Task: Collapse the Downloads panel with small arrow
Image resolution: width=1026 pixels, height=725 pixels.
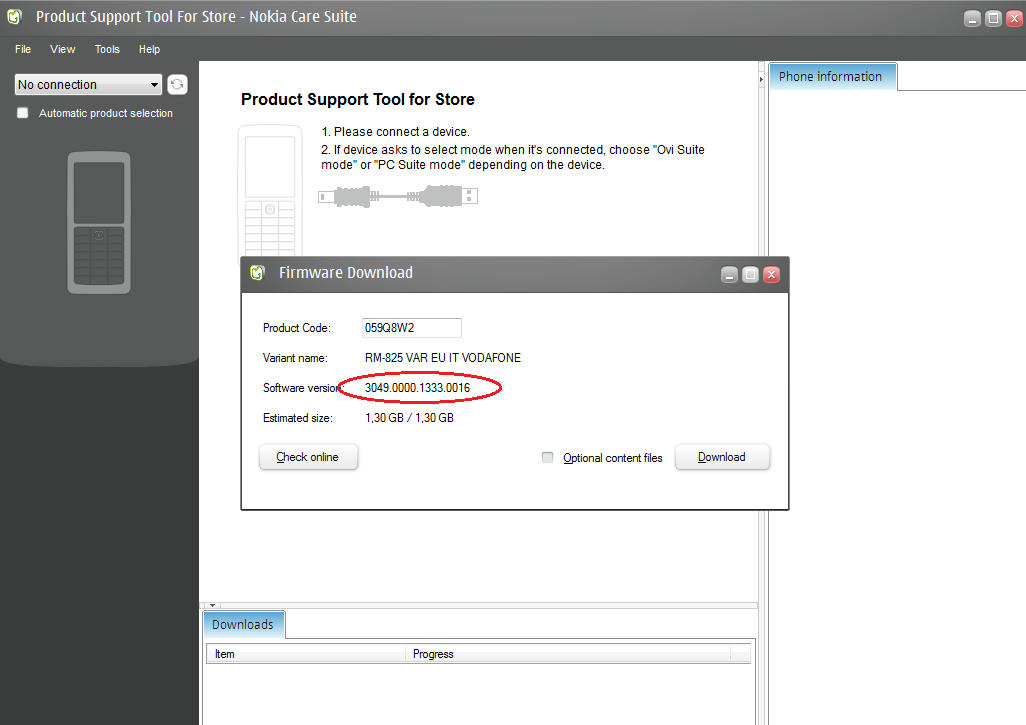Action: tap(212, 605)
